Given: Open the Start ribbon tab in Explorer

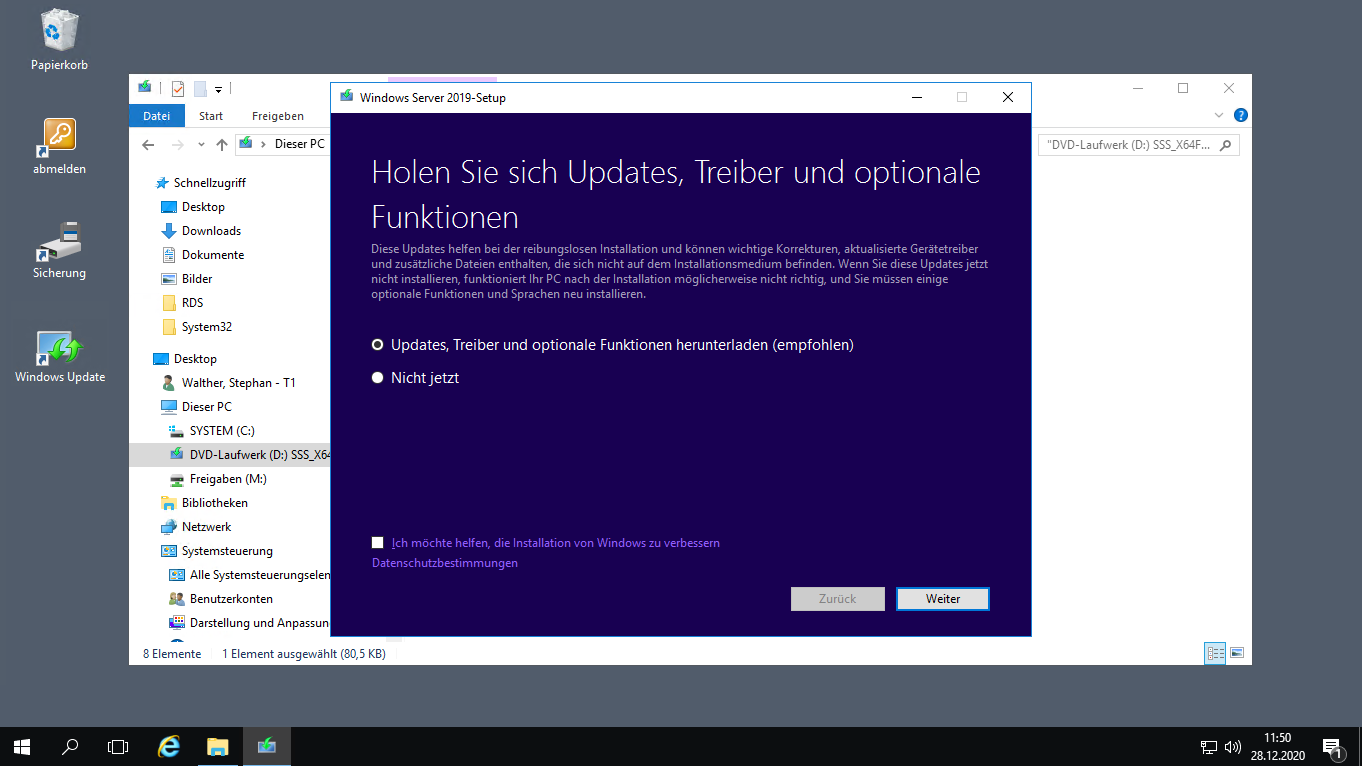Looking at the screenshot, I should tap(211, 116).
